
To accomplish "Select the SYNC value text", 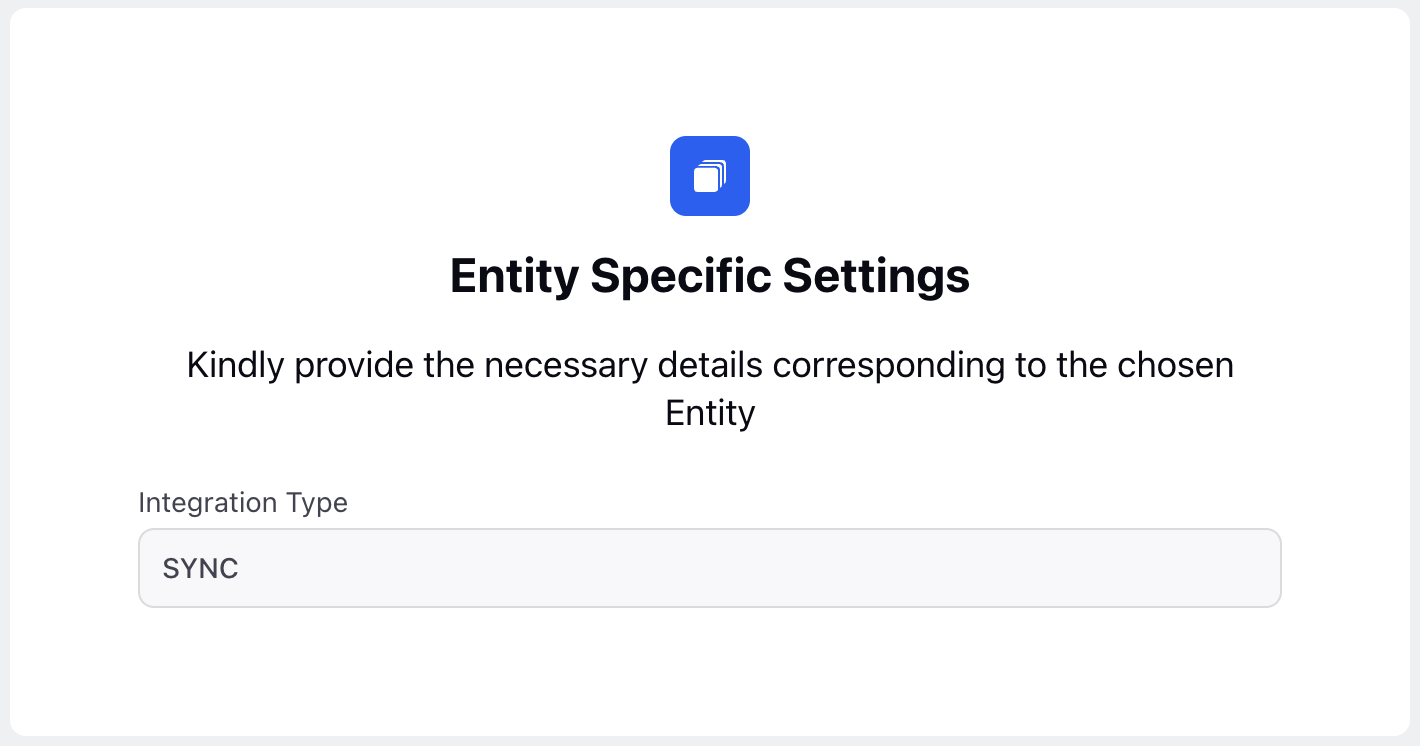I will click(x=201, y=569).
